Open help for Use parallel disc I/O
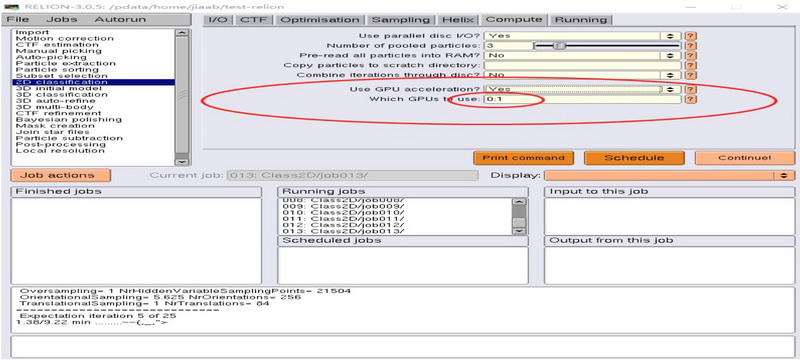The width and height of the screenshot is (800, 363). (x=691, y=36)
